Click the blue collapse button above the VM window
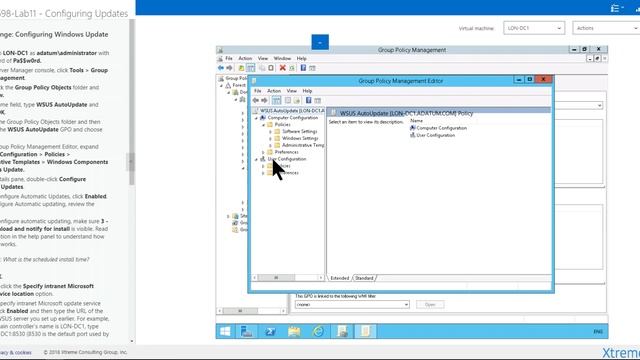Screen dimensions: 640x360 [x=320, y=42]
